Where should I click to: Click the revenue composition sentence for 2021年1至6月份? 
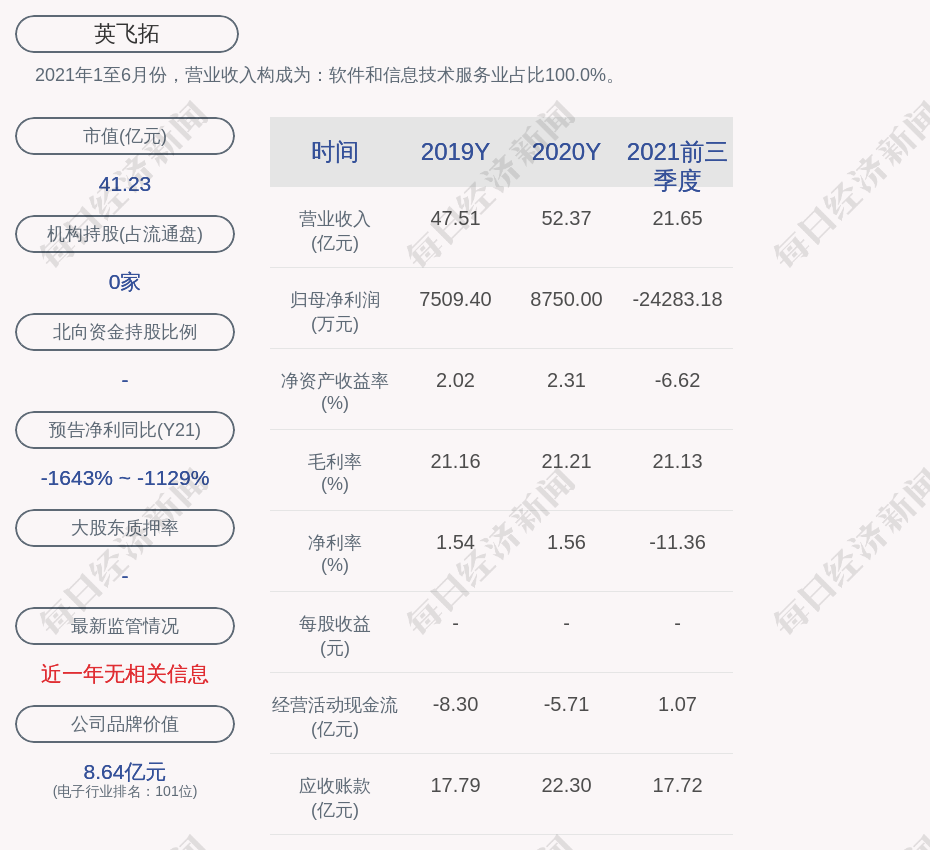click(326, 75)
